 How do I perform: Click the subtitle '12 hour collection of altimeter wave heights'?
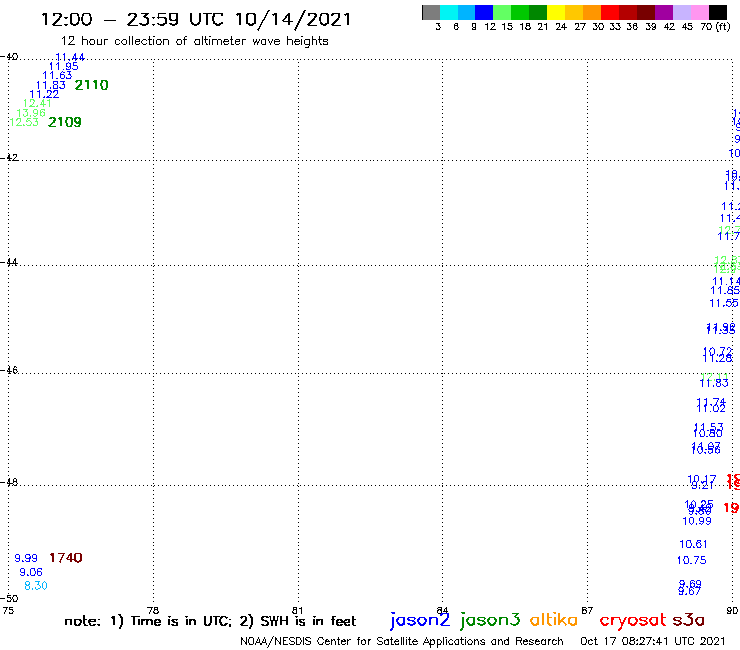tap(194, 41)
